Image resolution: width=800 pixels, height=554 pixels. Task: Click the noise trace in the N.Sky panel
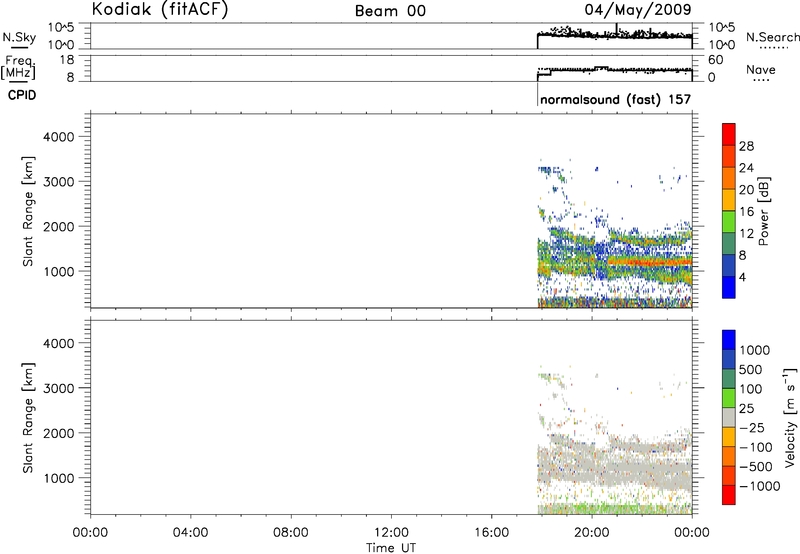[x=615, y=35]
